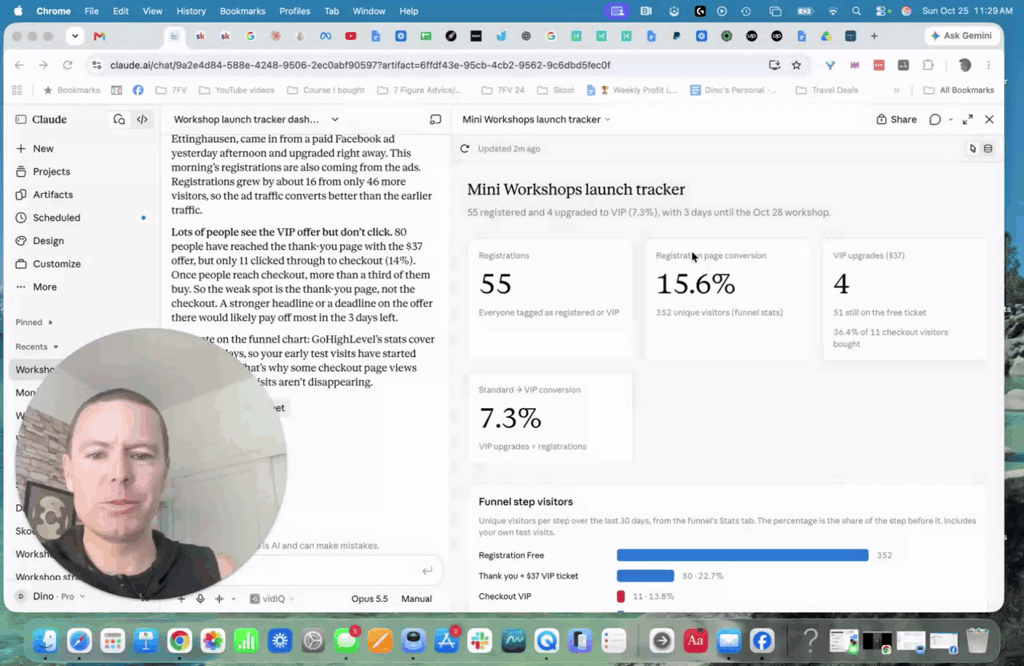Open the chat title dropdown chevron

click(x=335, y=119)
